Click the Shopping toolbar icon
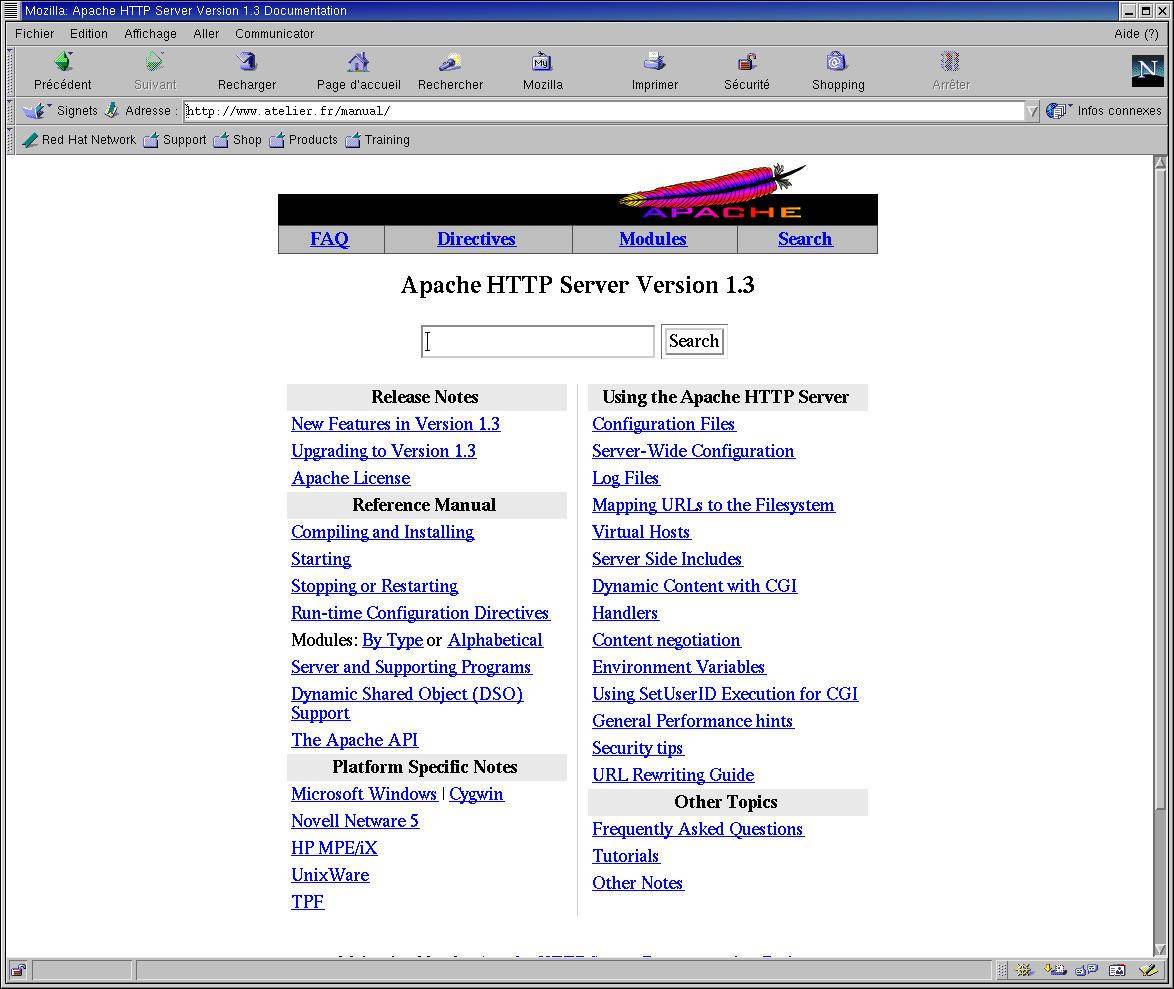This screenshot has height=989, width=1174. (837, 61)
